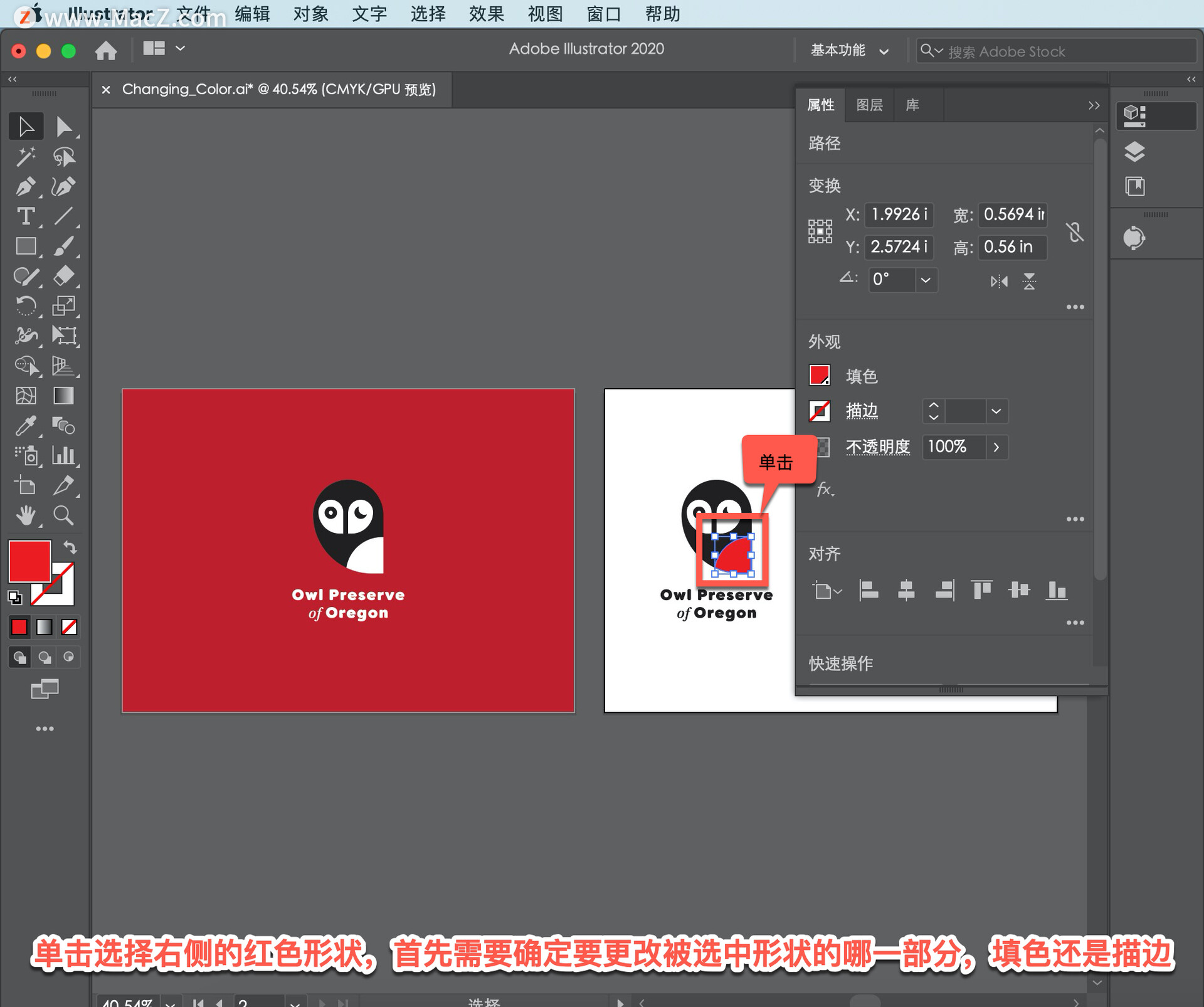The image size is (1204, 1007).
Task: Expand the stroke weight dropdown
Action: pyautogui.click(x=996, y=411)
